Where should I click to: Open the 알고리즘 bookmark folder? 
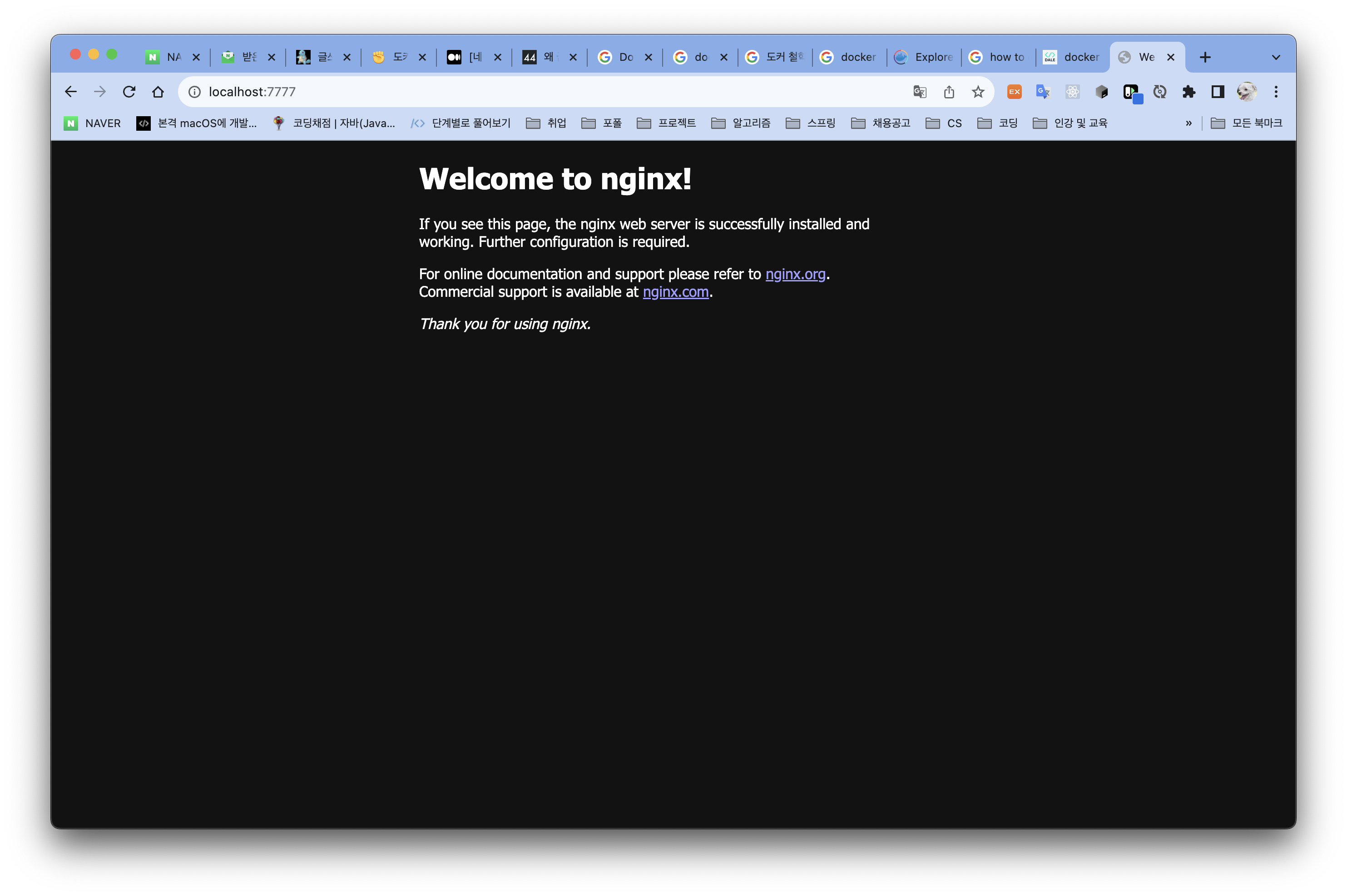741,123
